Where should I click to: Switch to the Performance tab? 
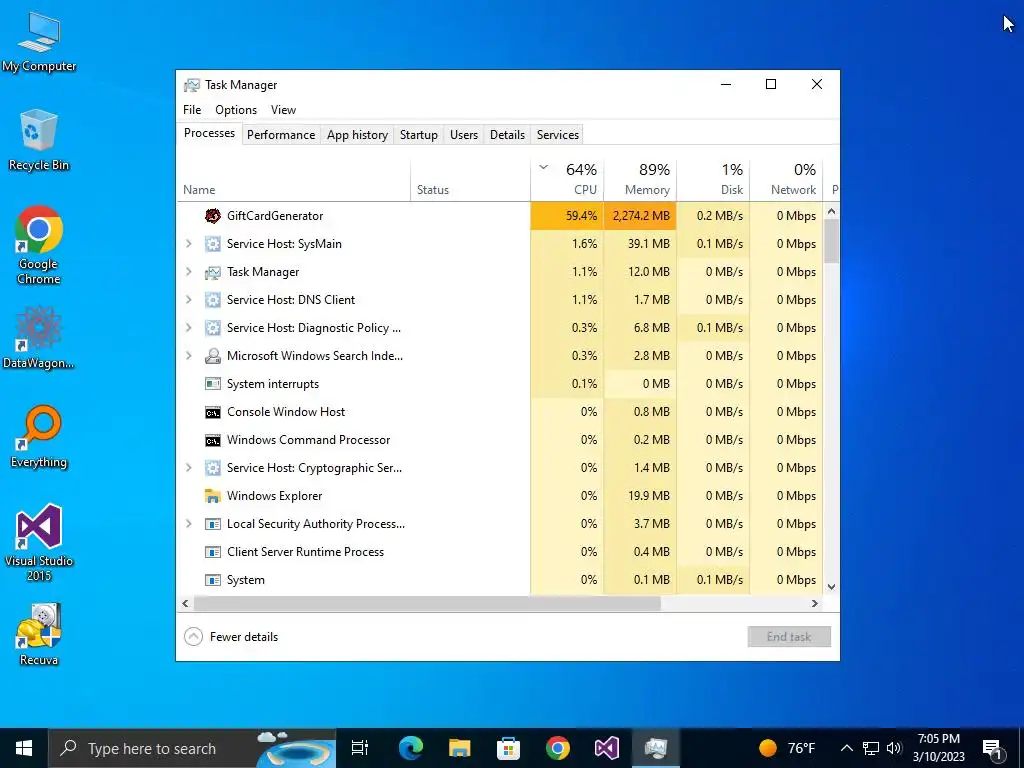tap(281, 135)
